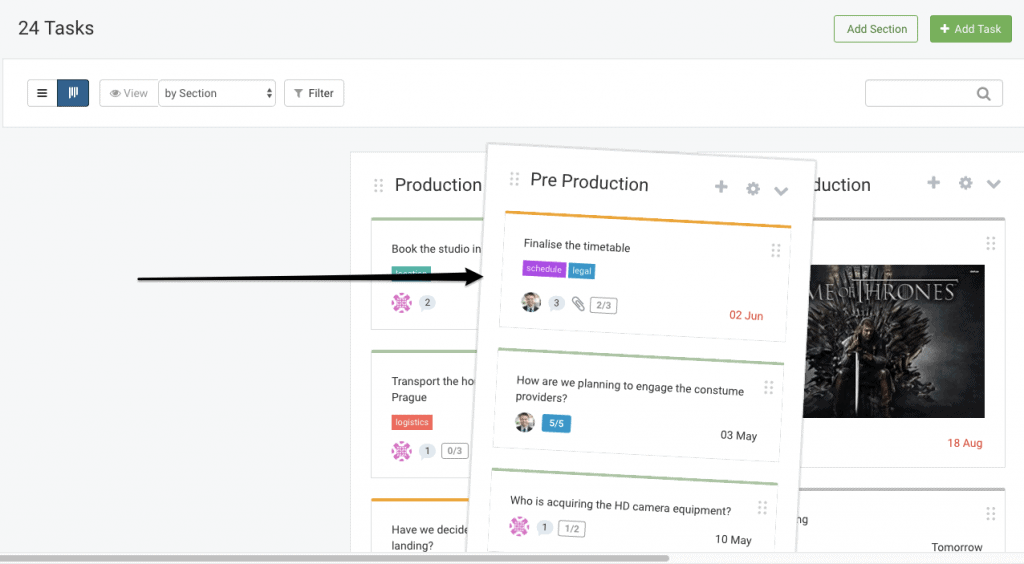This screenshot has width=1024, height=564.
Task: Open Pre Production section settings gear
Action: (x=753, y=189)
